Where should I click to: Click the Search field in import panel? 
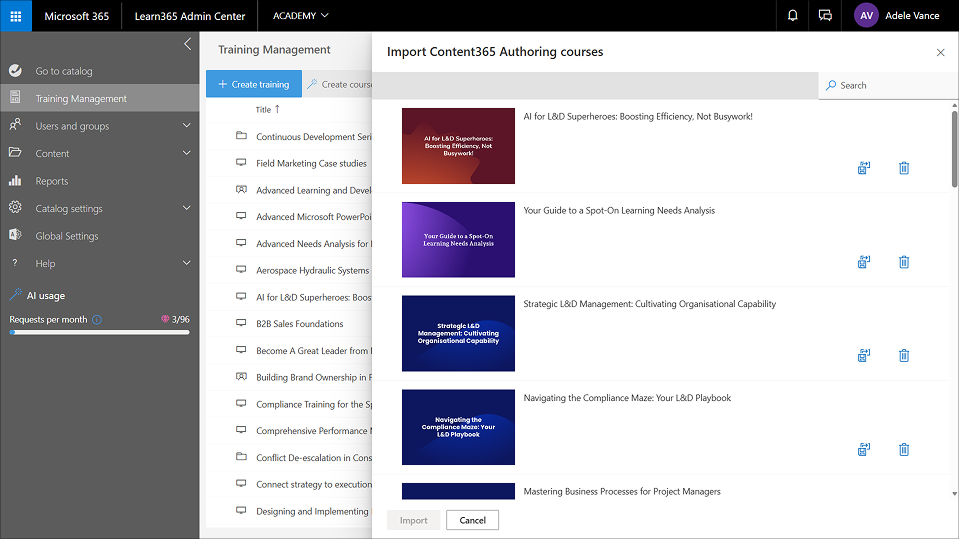pyautogui.click(x=890, y=86)
